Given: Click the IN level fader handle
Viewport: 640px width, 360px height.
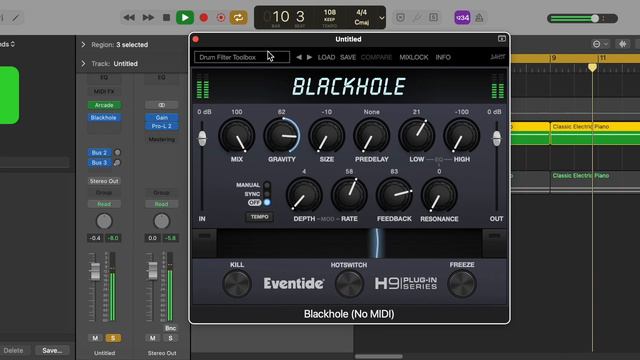Looking at the screenshot, I should click(202, 138).
